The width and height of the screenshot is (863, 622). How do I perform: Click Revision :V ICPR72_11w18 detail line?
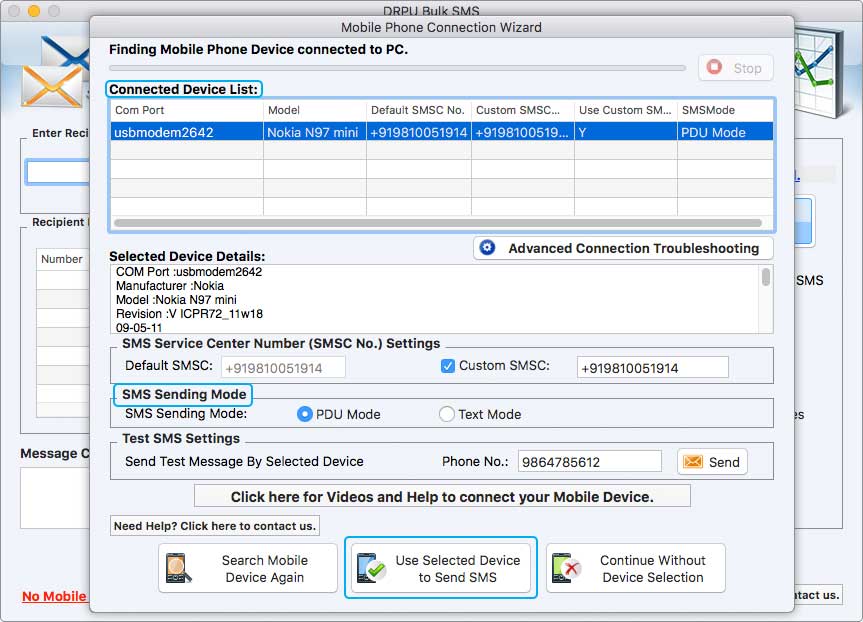tap(189, 314)
